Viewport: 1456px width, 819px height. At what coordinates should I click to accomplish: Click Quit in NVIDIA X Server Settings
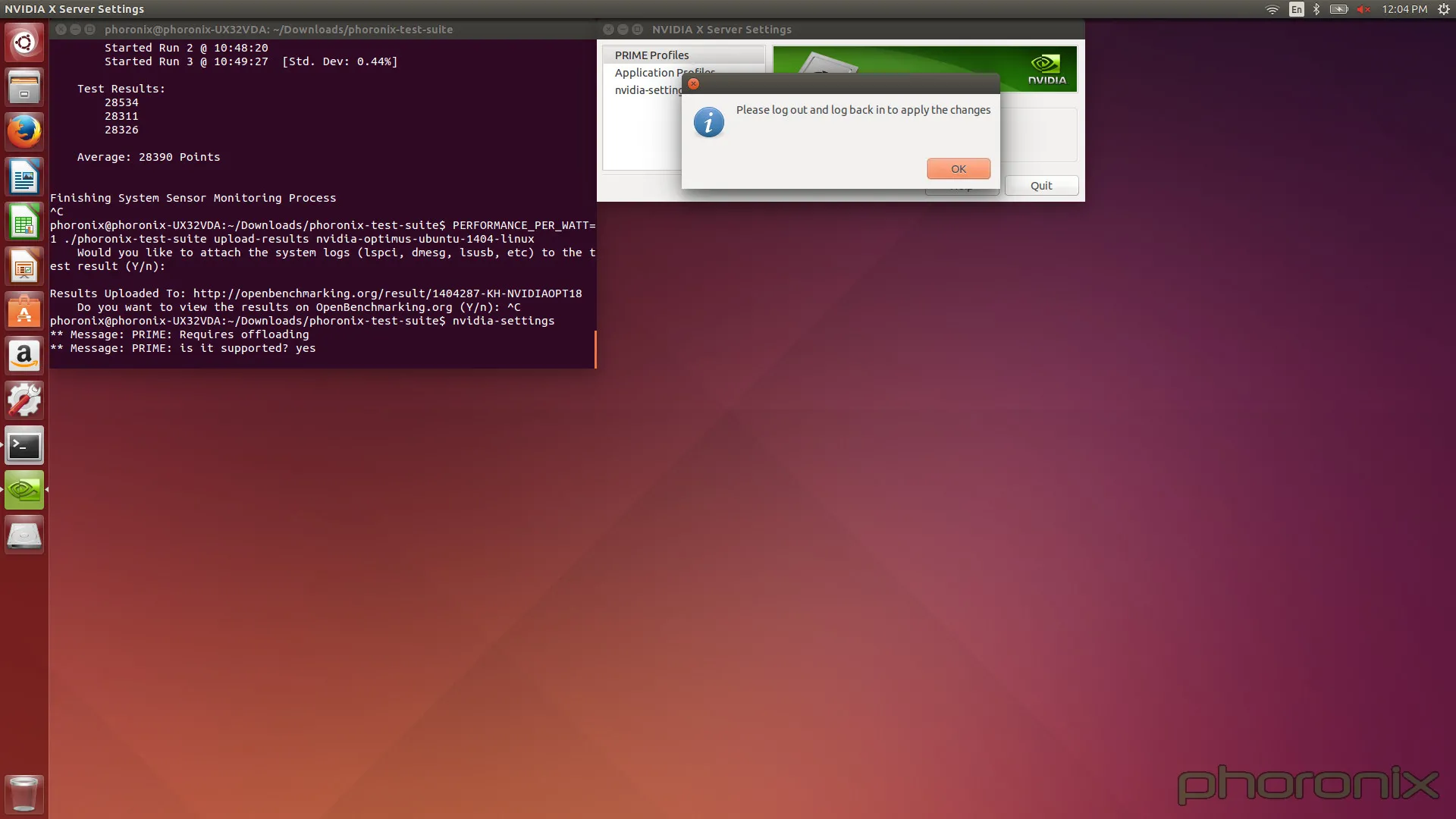(x=1041, y=186)
